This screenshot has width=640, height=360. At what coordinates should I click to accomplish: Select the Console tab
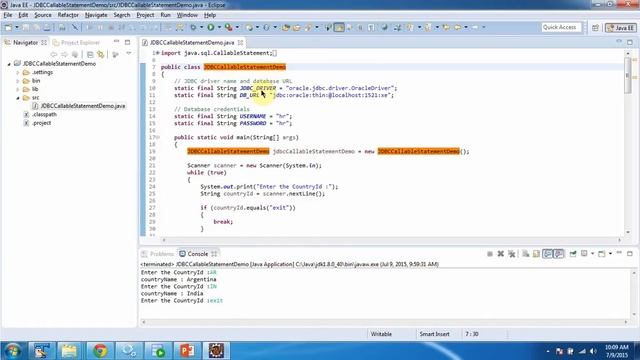pyautogui.click(x=198, y=254)
